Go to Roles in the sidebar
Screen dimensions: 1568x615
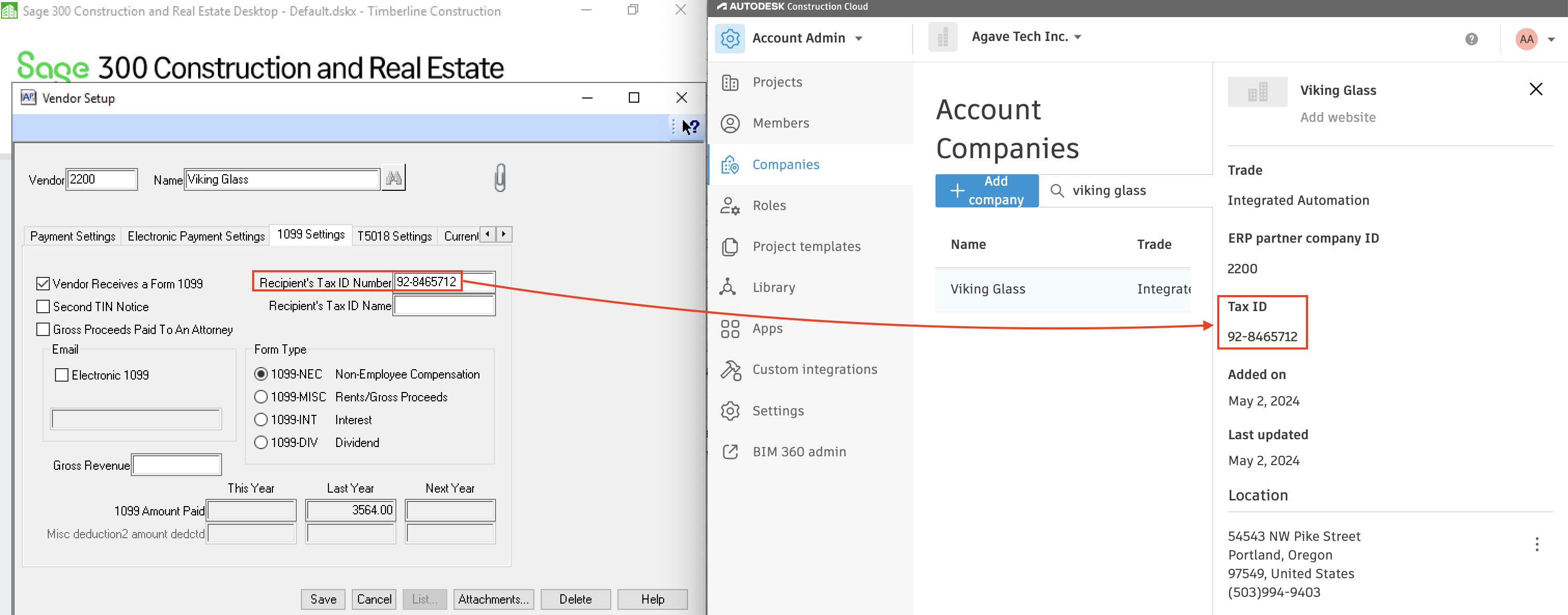(x=769, y=206)
